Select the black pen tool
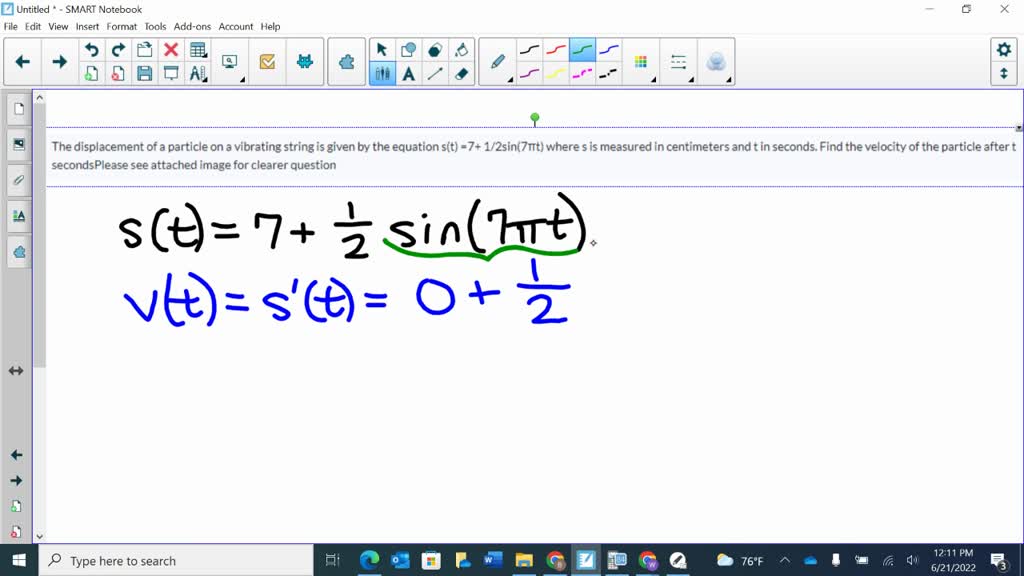The height and width of the screenshot is (576, 1024). click(x=528, y=49)
